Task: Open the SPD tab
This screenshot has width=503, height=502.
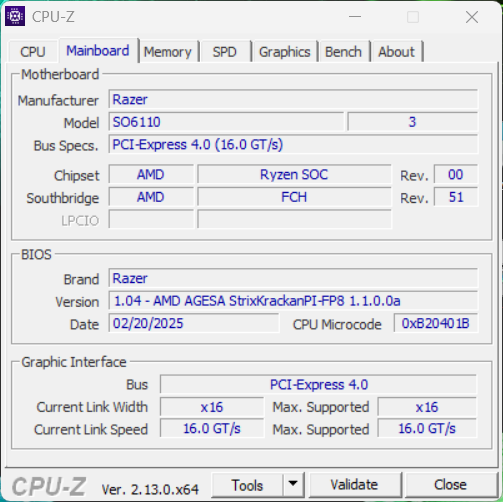Action: point(225,52)
